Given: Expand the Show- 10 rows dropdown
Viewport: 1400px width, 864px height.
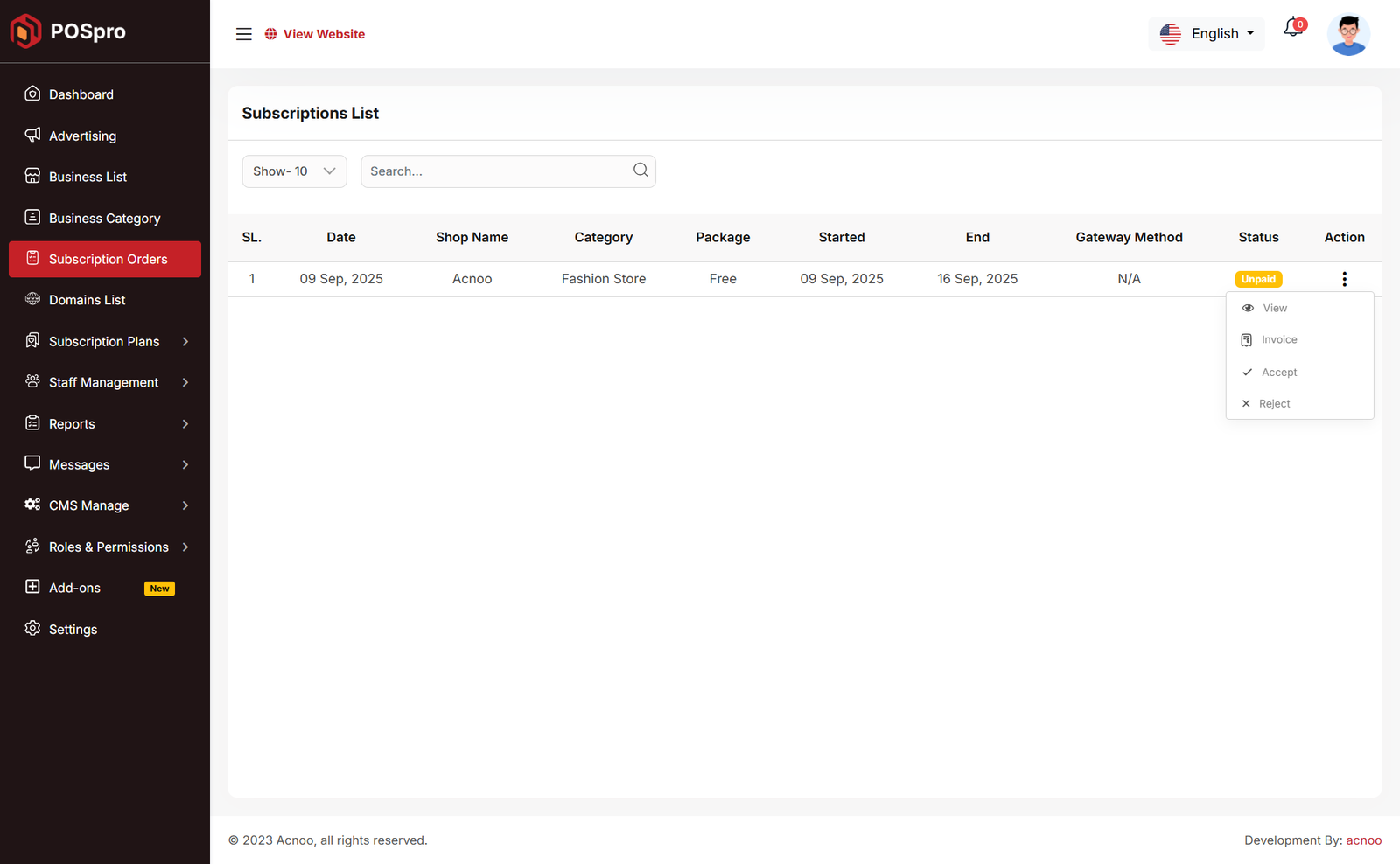Looking at the screenshot, I should pos(294,171).
